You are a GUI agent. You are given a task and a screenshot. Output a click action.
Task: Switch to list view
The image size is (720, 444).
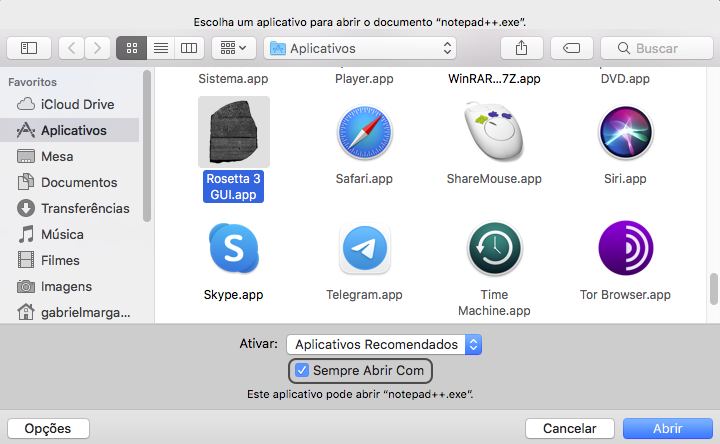point(160,48)
